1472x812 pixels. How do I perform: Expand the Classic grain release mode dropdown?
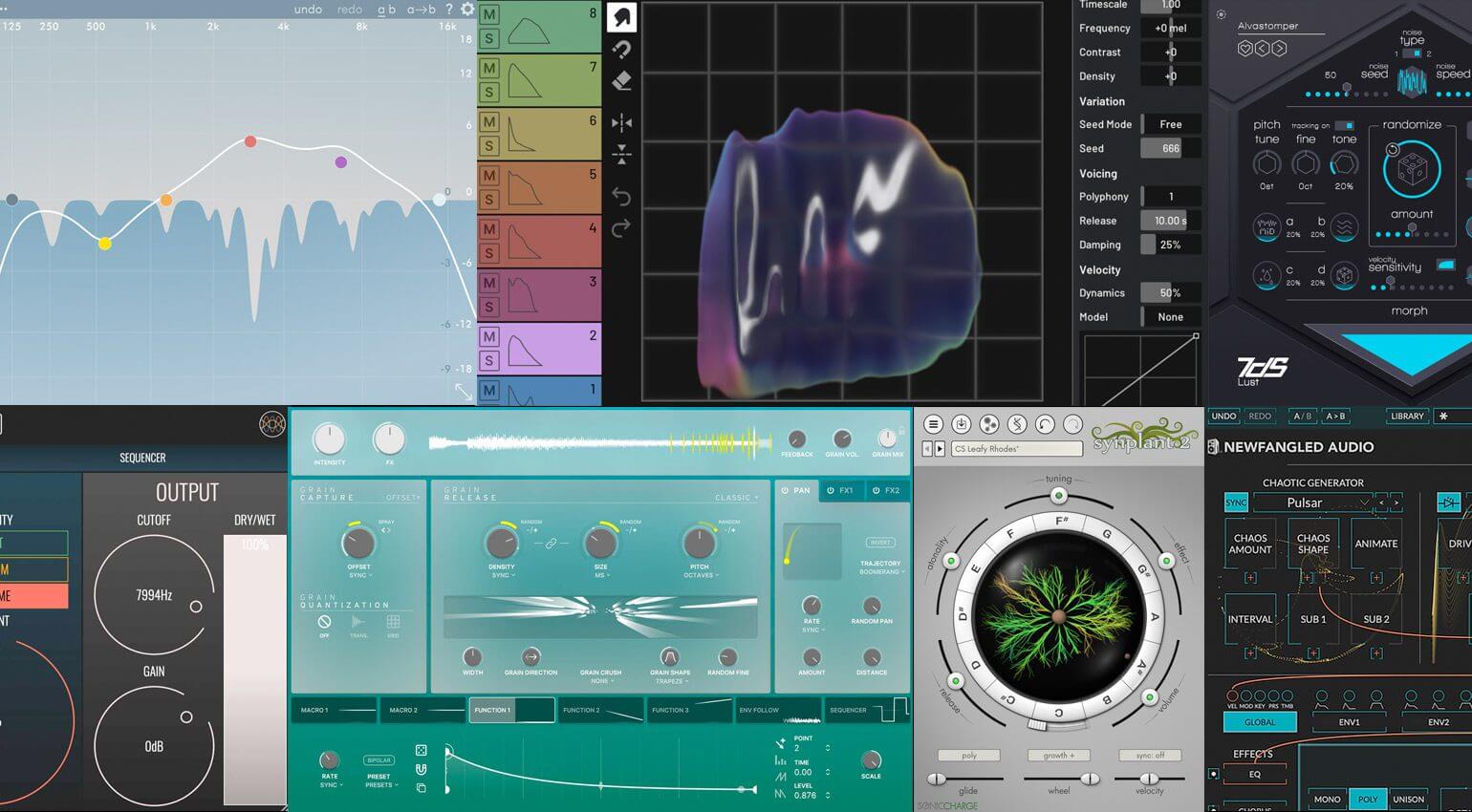tap(737, 498)
